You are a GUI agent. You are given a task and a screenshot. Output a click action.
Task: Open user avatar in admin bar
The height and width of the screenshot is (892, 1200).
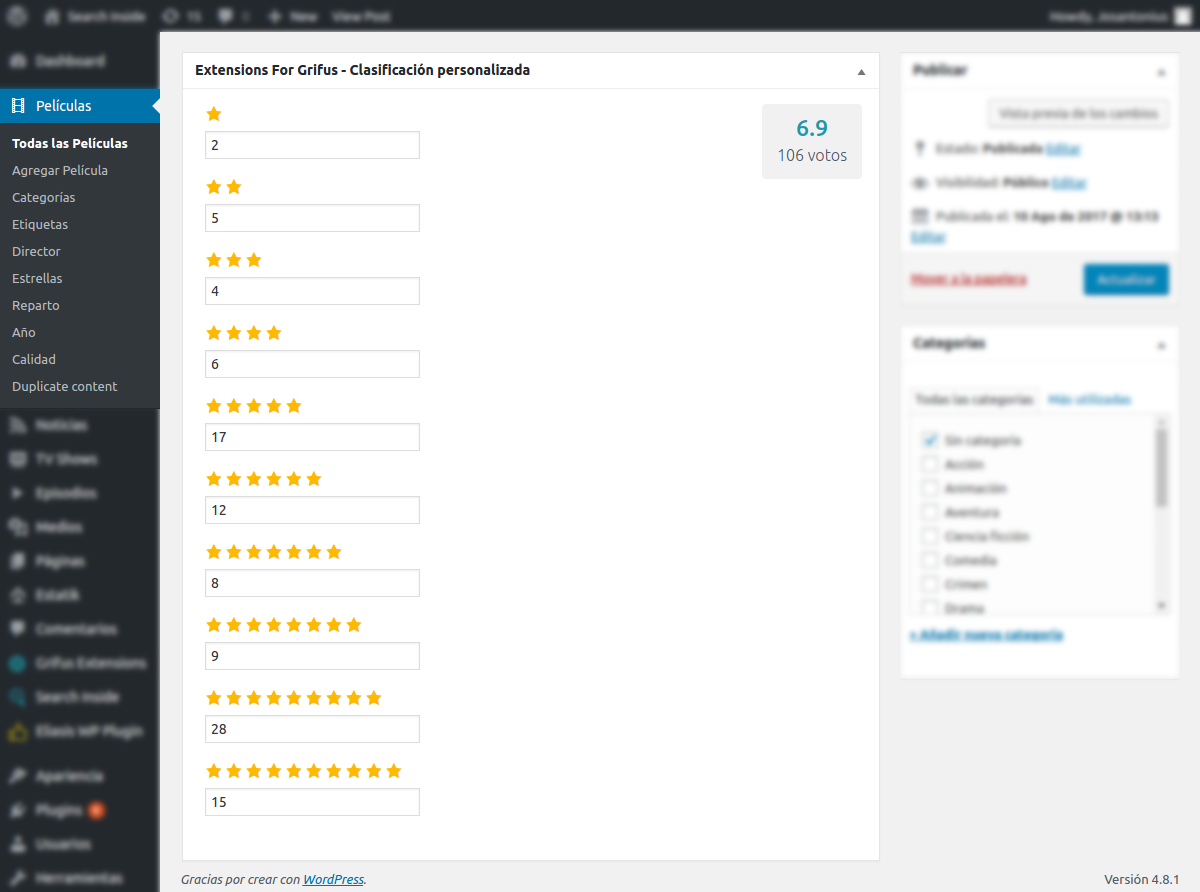pyautogui.click(x=1183, y=16)
